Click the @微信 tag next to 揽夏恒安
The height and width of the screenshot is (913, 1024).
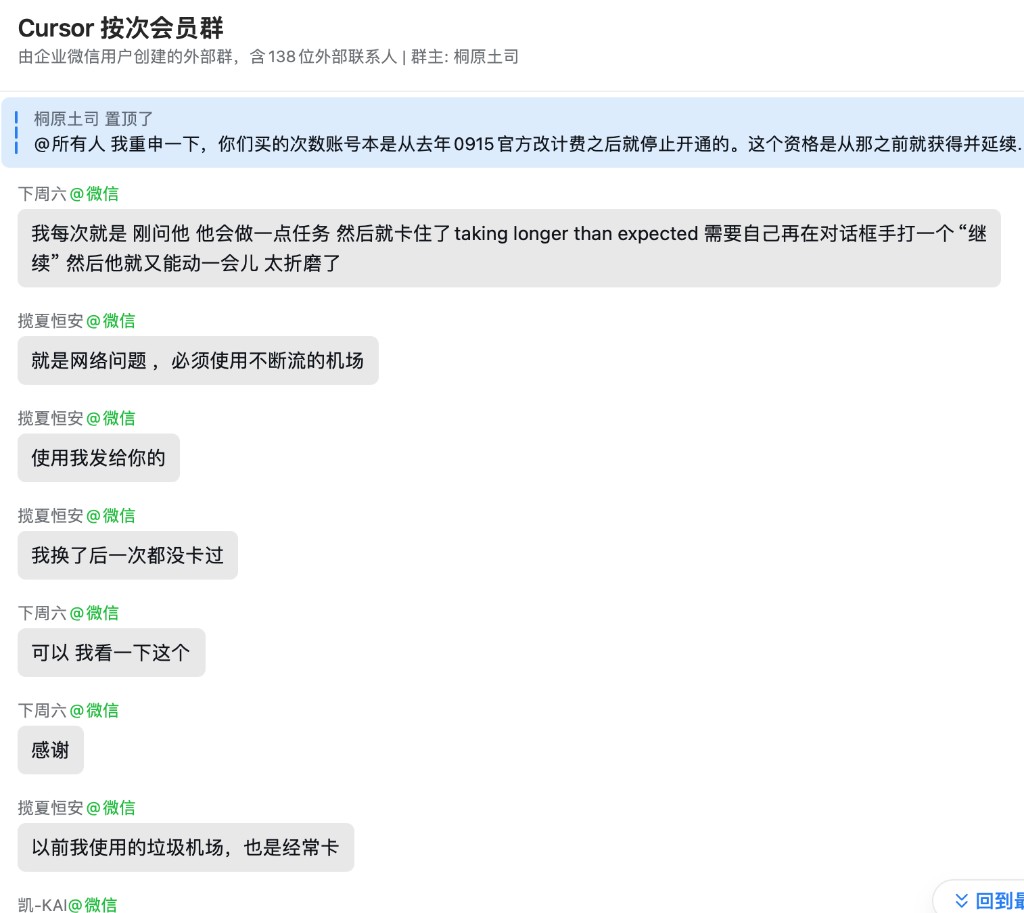coord(112,321)
